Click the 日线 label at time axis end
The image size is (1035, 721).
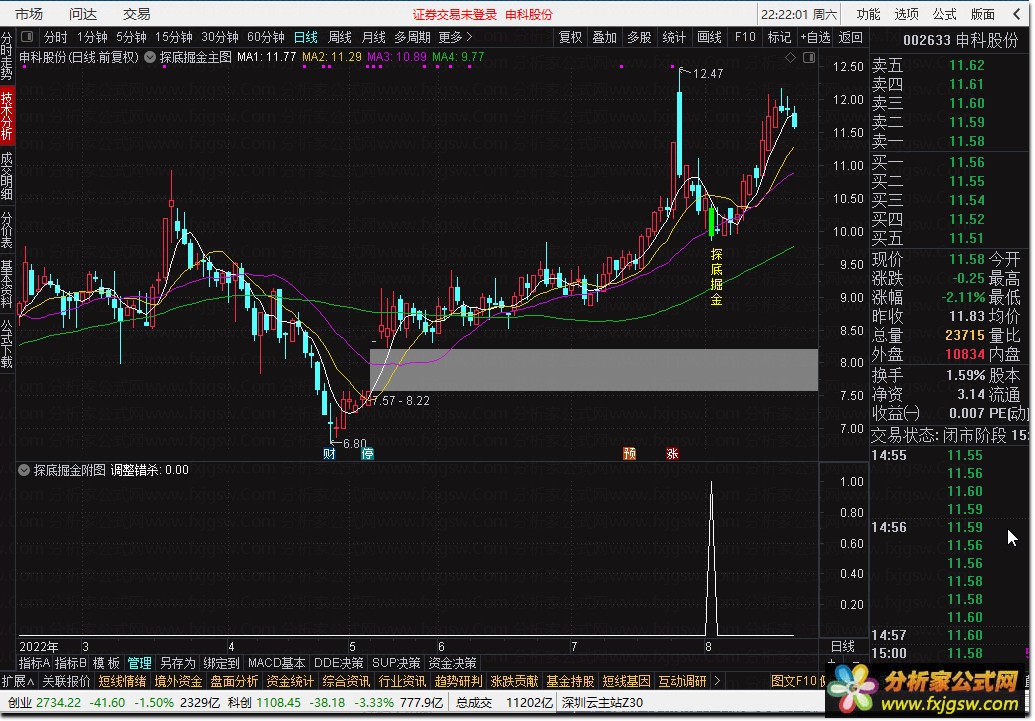point(843,646)
